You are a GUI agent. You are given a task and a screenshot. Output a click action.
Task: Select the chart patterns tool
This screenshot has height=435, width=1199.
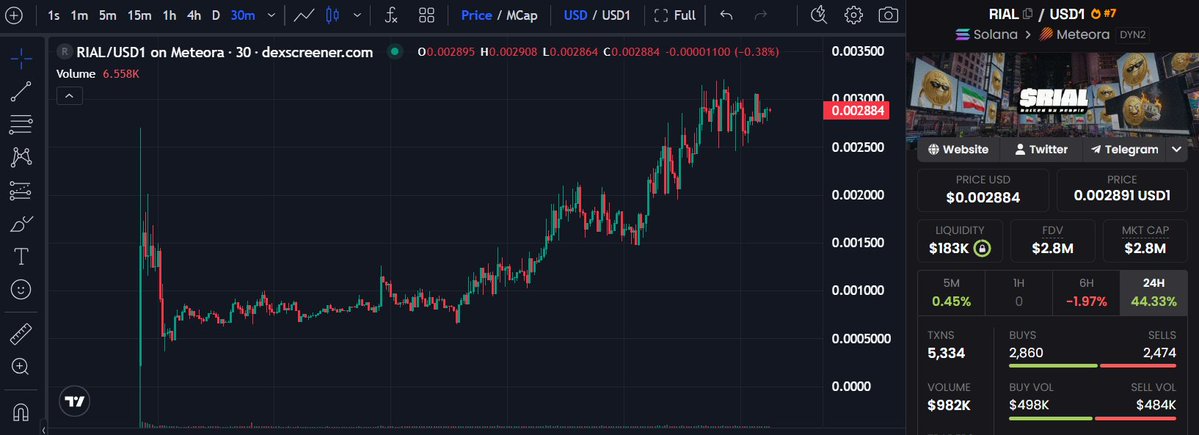click(21, 157)
